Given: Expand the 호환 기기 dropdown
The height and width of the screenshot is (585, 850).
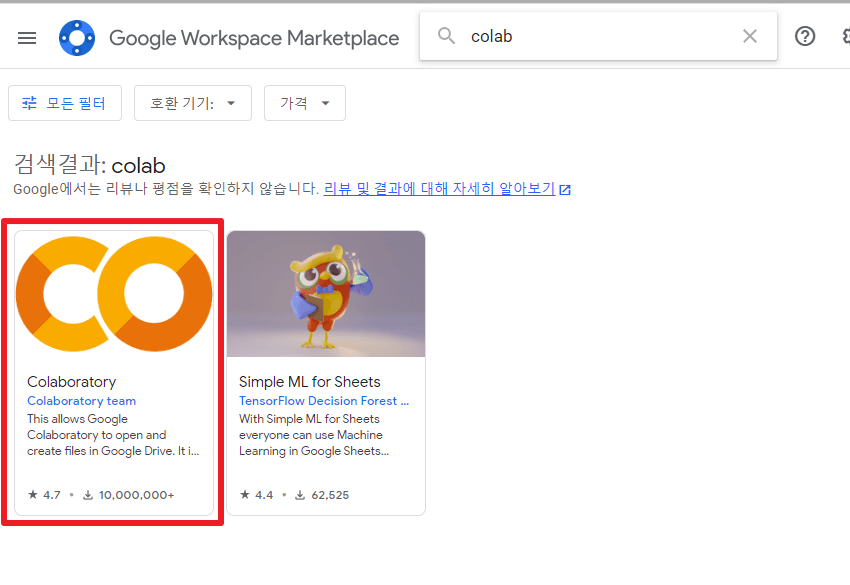Looking at the screenshot, I should click(193, 103).
